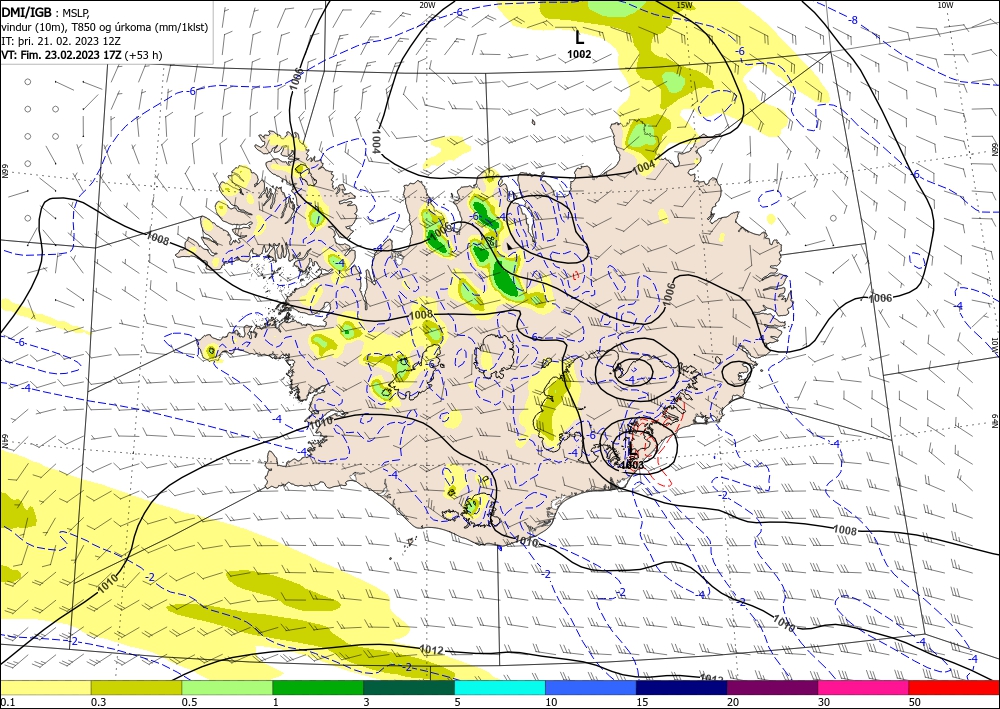Click the olive 0.3–0.5 legend swatch
Screen dimensions: 1000x709
tap(136, 687)
